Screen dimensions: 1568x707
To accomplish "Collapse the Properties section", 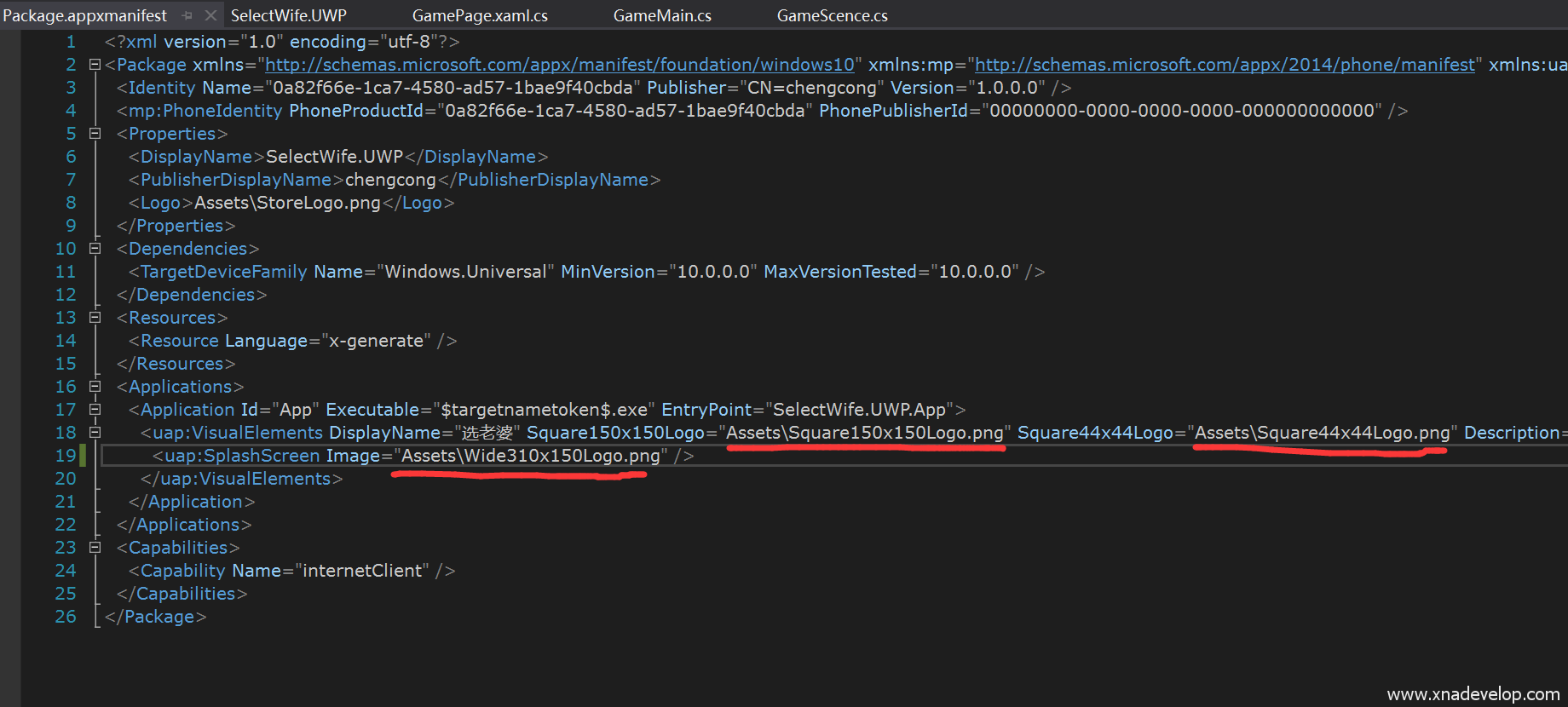I will [95, 134].
